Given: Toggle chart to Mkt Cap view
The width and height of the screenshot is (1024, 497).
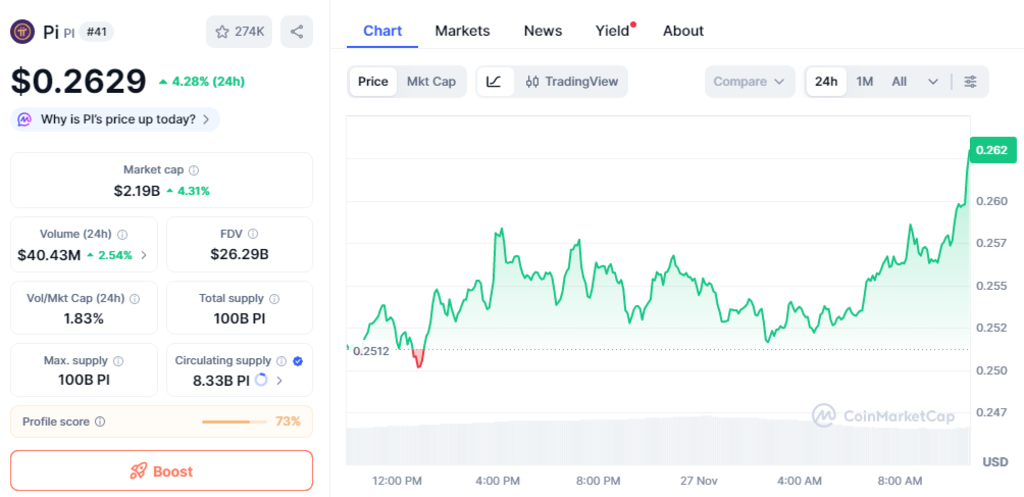Looking at the screenshot, I should pos(431,81).
